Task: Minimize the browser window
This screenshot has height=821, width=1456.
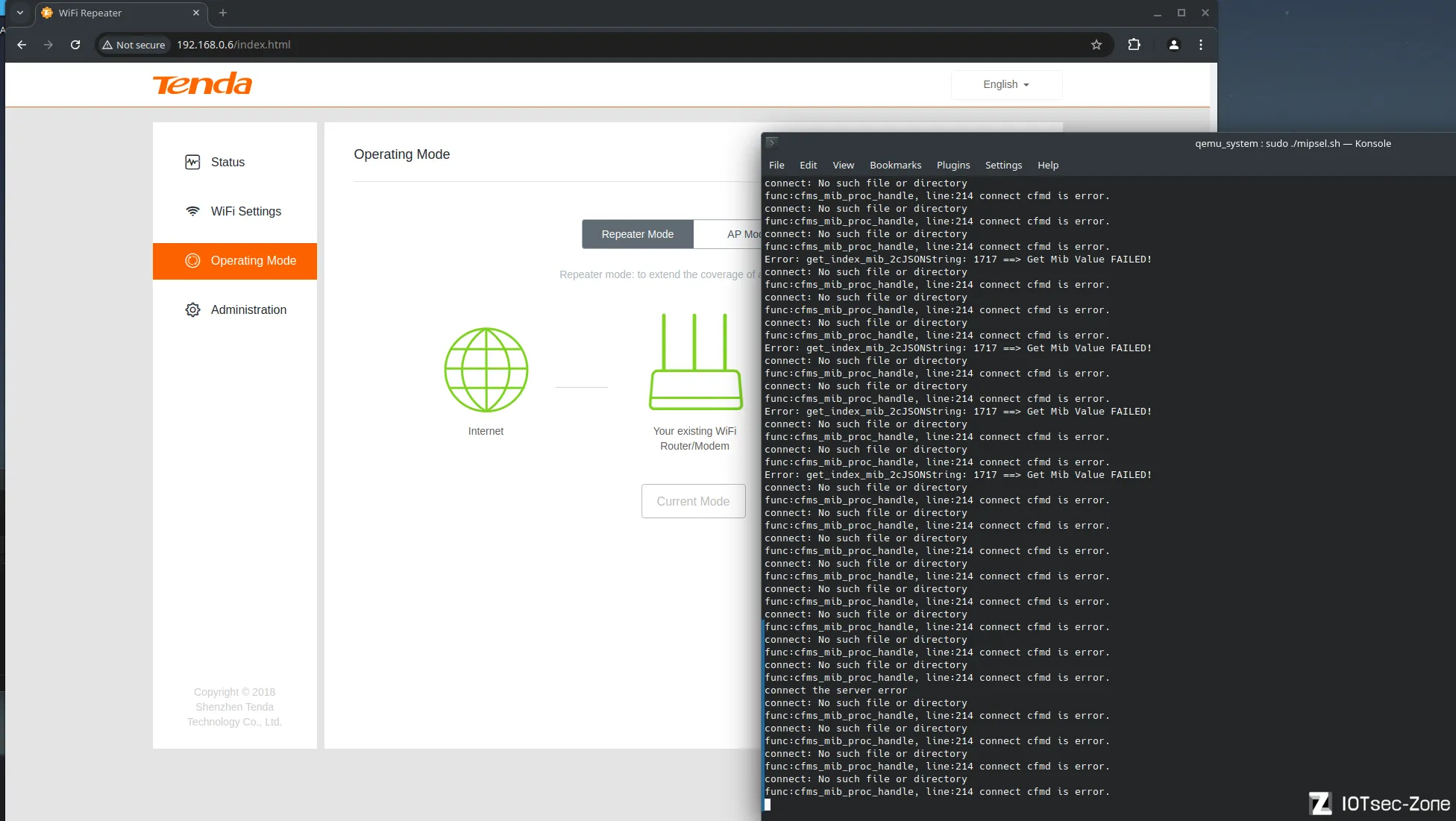Action: click(1157, 13)
